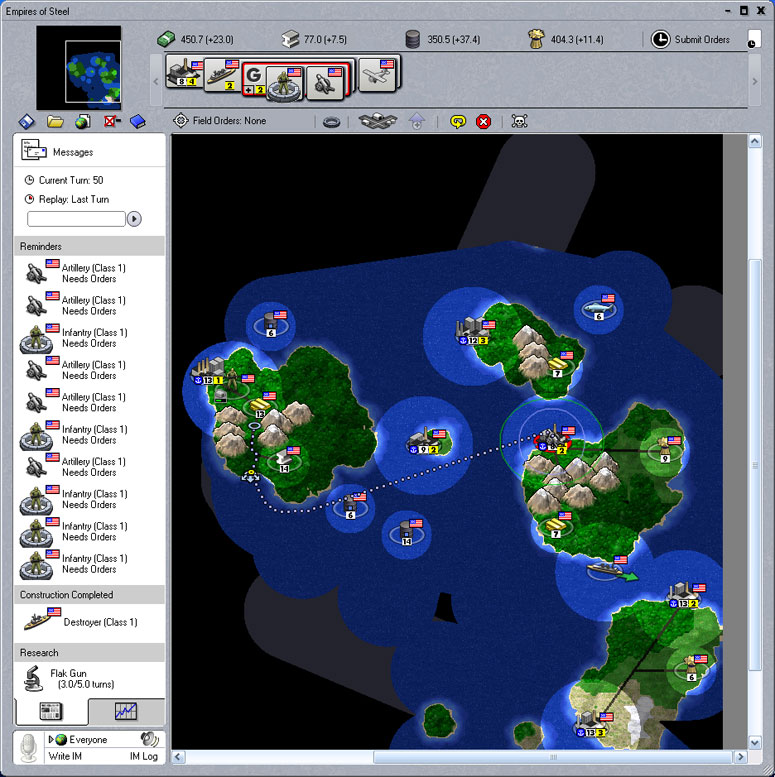The height and width of the screenshot is (777, 775).
Task: Click the unit bar right arrow
Action: coord(755,81)
